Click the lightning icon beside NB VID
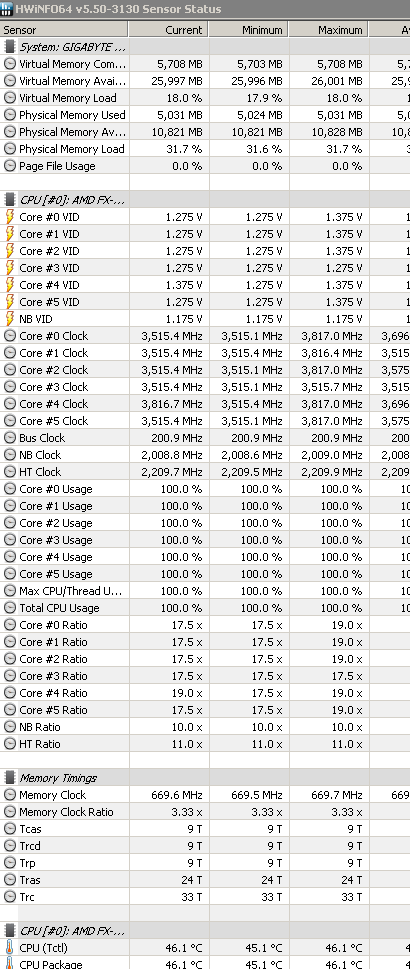Image resolution: width=410 pixels, height=969 pixels. click(9, 319)
